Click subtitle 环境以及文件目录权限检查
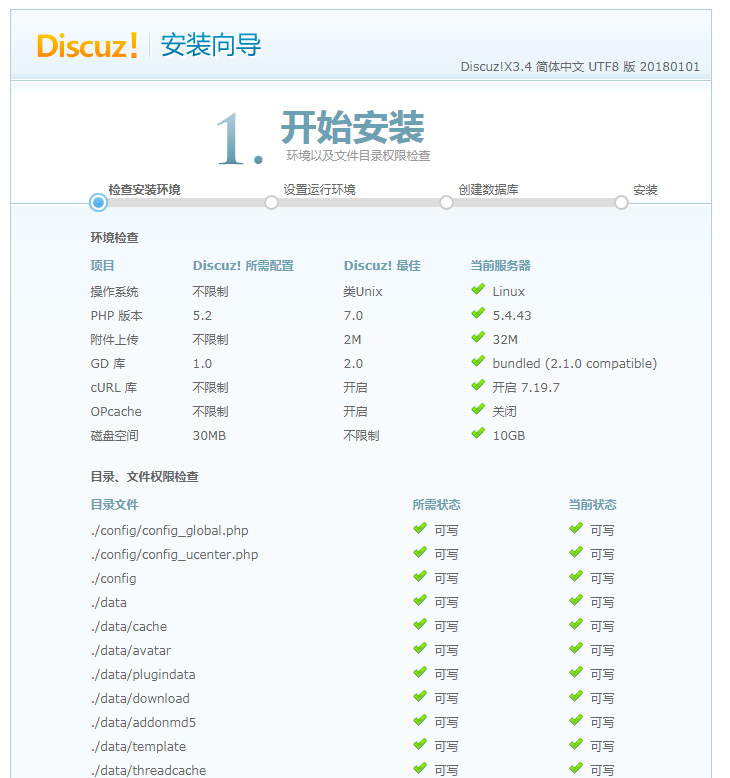 358,156
